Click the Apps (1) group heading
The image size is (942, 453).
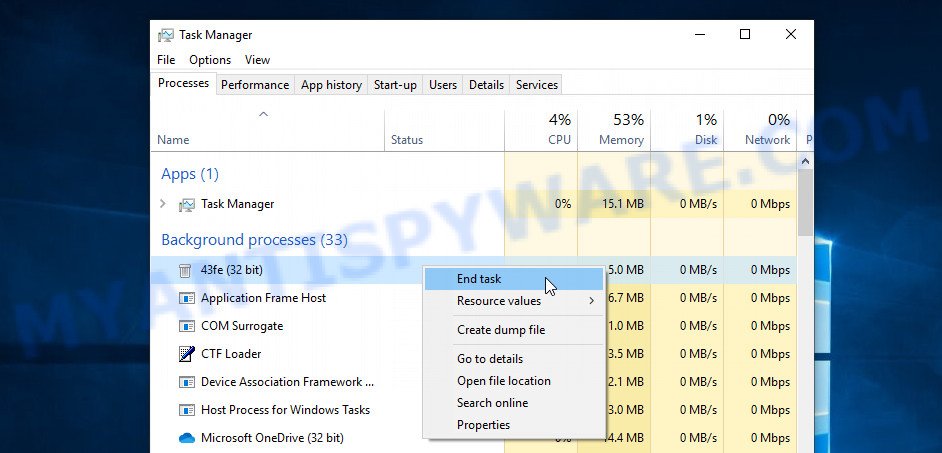[190, 174]
